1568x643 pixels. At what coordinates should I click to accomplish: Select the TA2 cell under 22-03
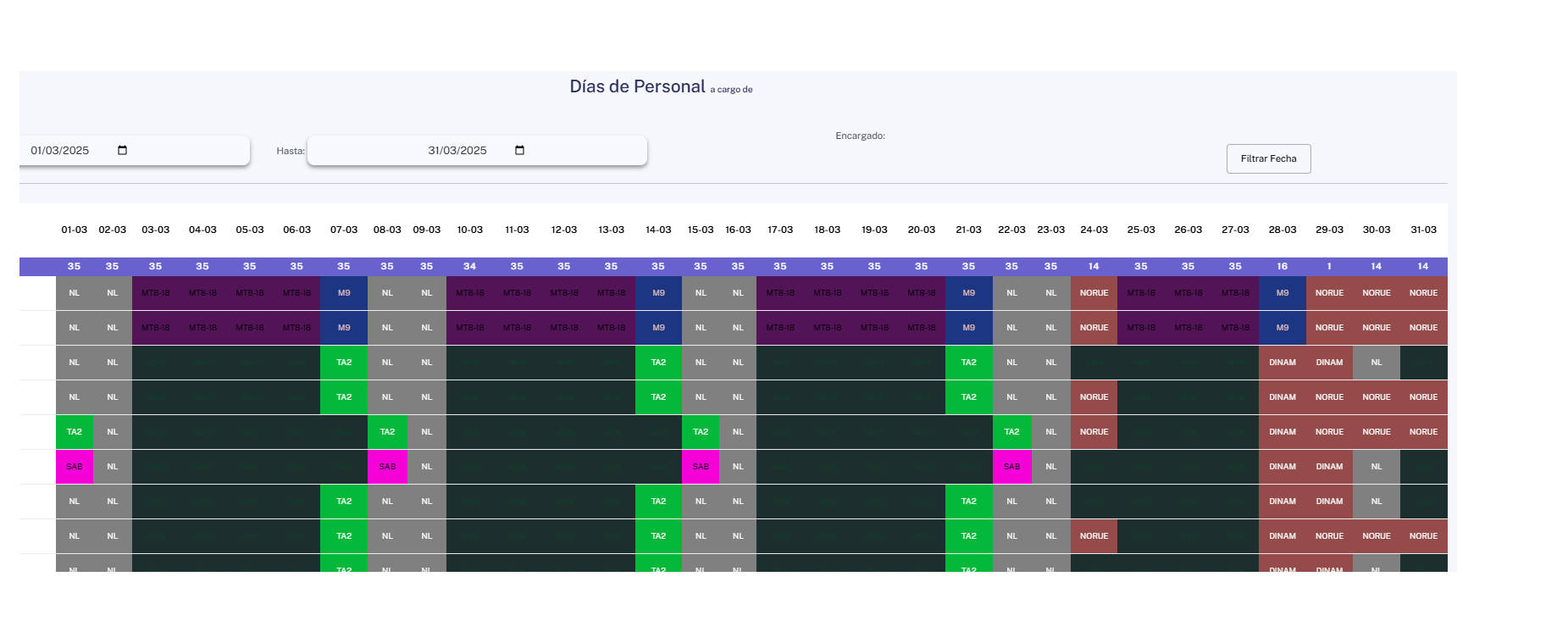1011,432
